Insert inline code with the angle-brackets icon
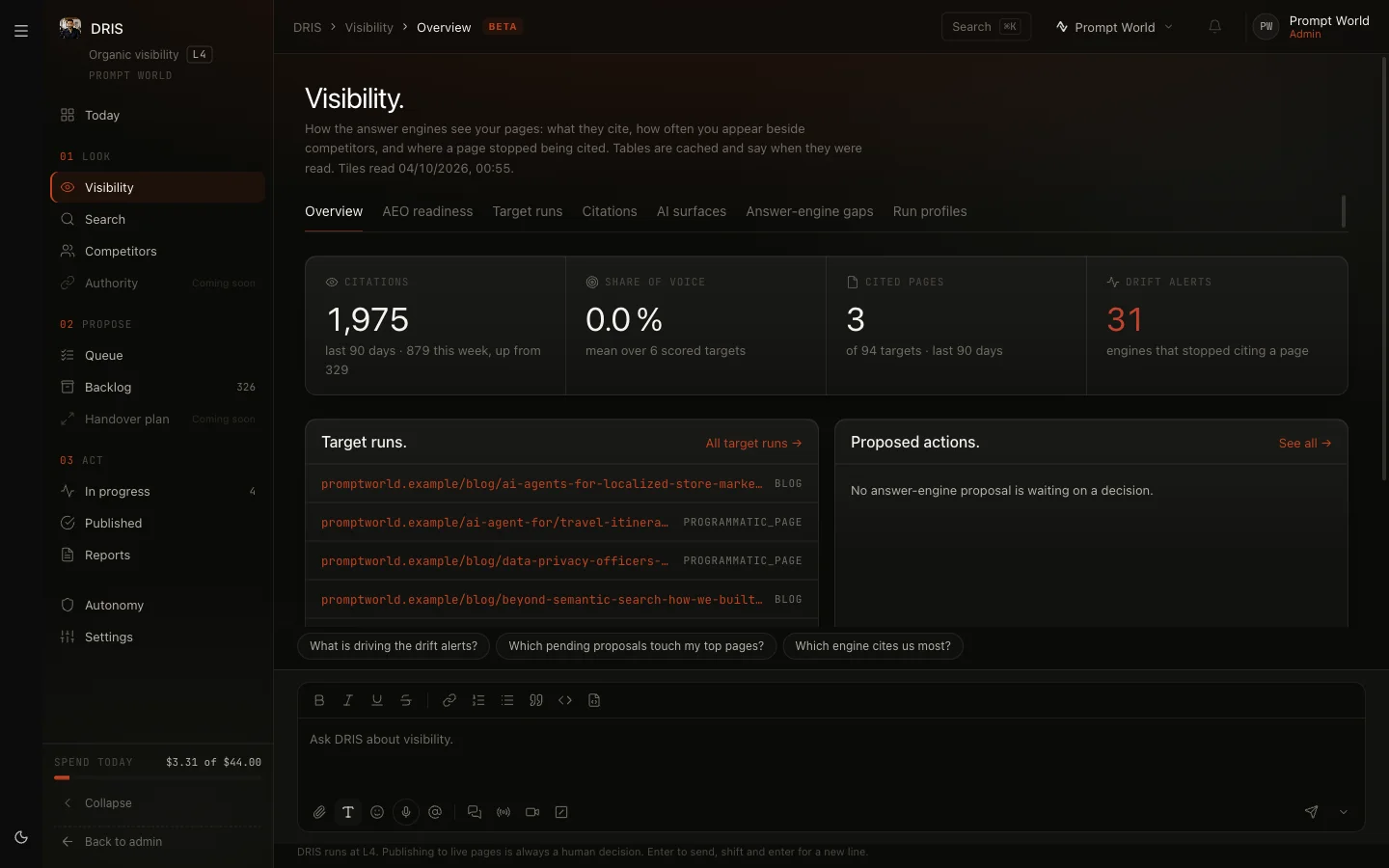This screenshot has width=1389, height=868. click(565, 700)
